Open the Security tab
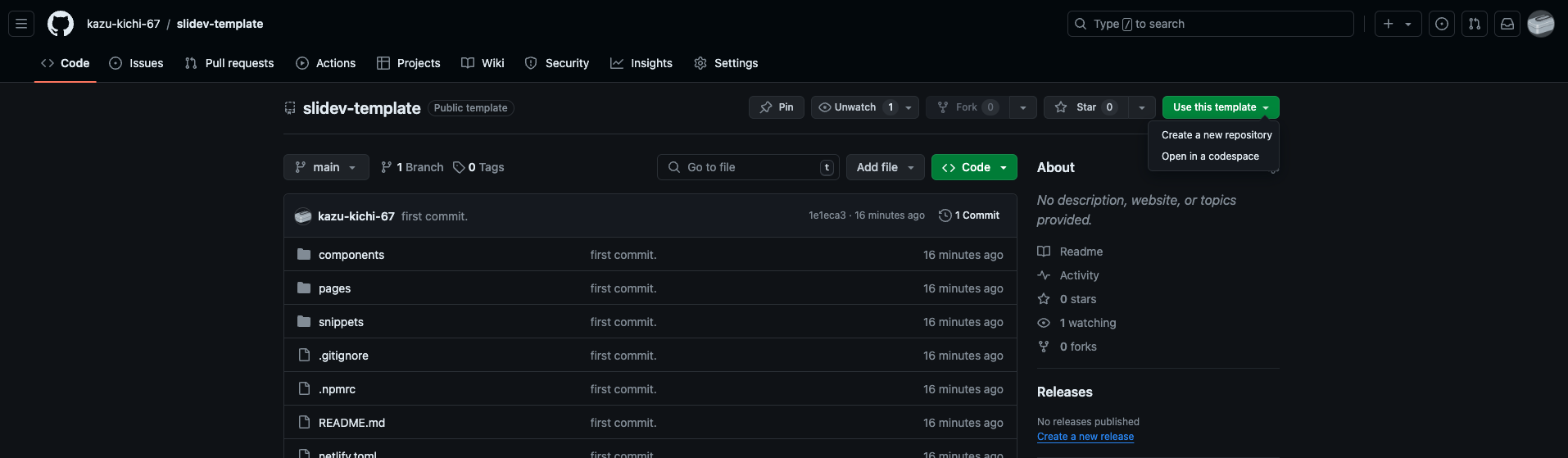This screenshot has height=458, width=1568. click(556, 63)
